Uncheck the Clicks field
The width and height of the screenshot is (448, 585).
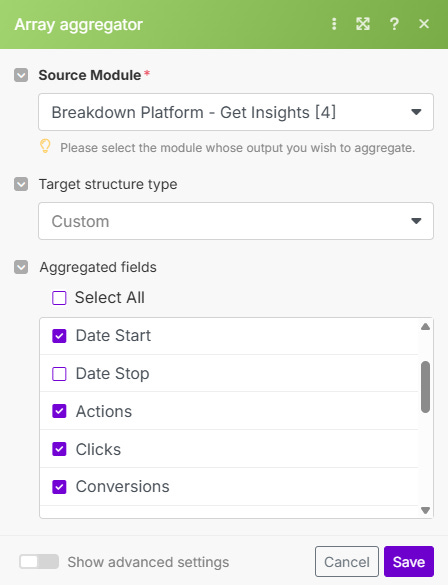(x=59, y=449)
